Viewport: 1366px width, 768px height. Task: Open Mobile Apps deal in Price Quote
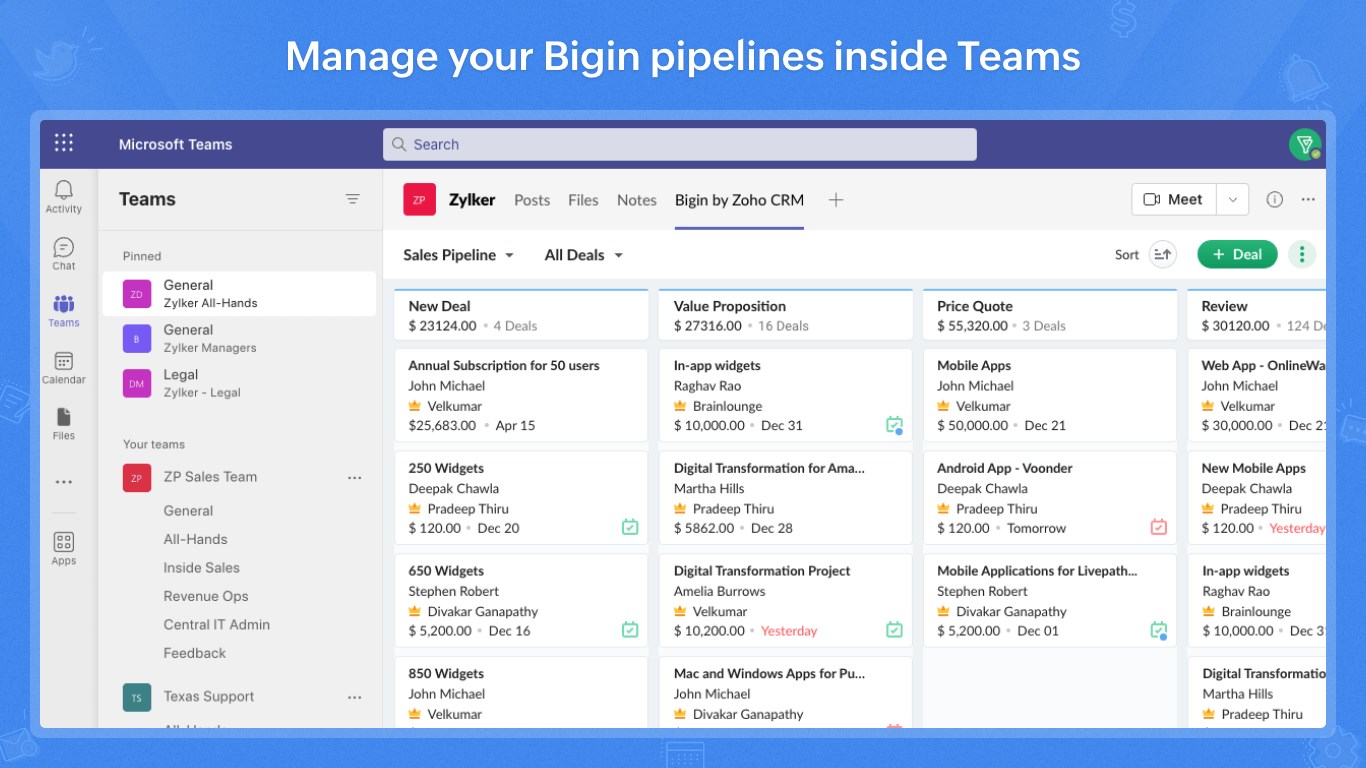pos(1050,395)
